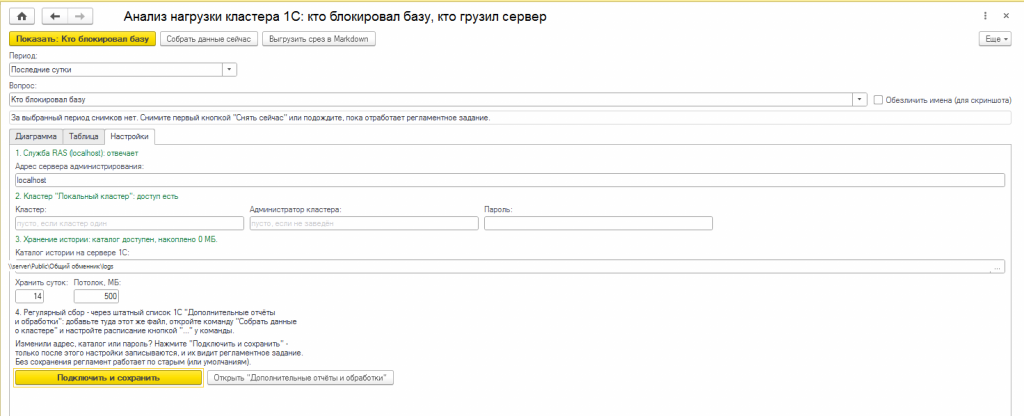
Task: Click the Вопрос field "Кто блокировал базу"
Action: click(x=432, y=100)
